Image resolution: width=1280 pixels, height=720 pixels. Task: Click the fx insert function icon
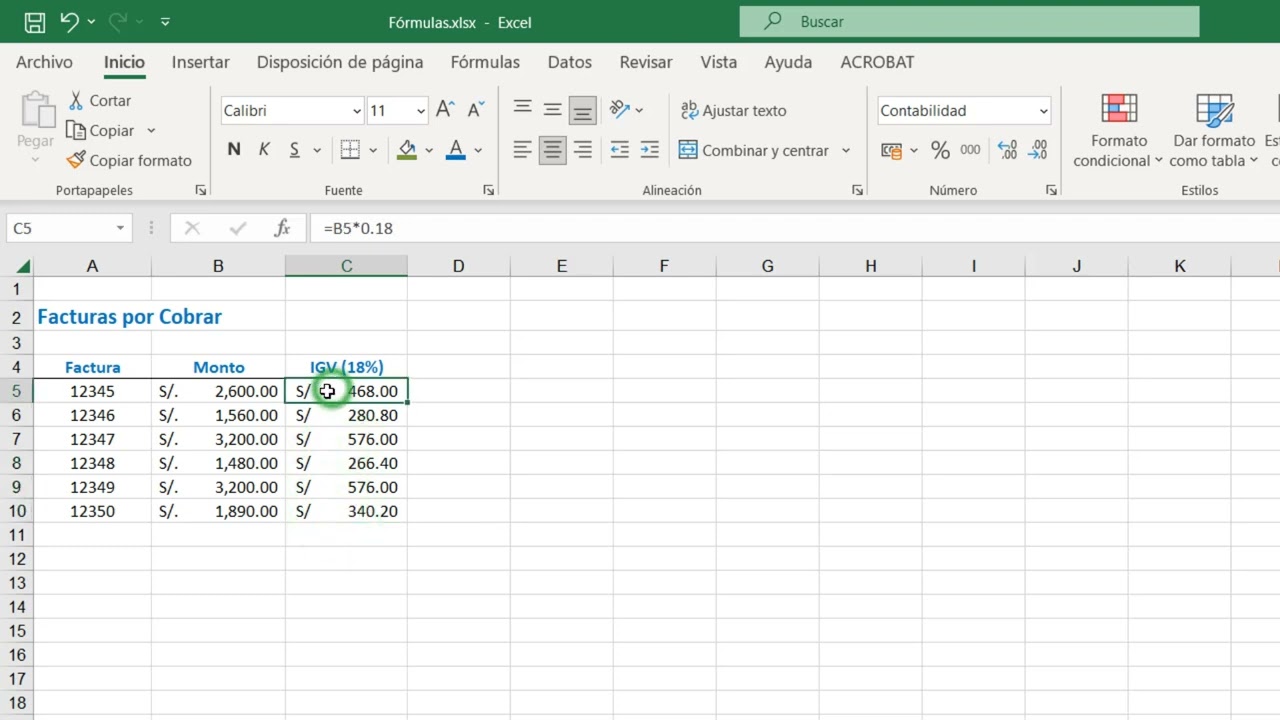282,228
